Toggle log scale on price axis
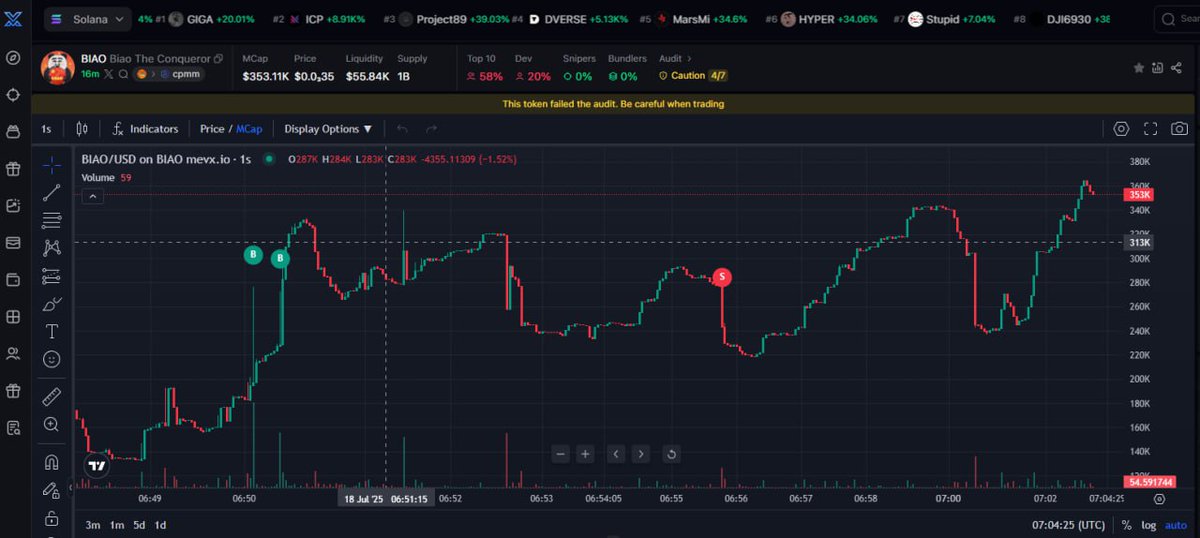The image size is (1200, 538). pyautogui.click(x=1150, y=525)
